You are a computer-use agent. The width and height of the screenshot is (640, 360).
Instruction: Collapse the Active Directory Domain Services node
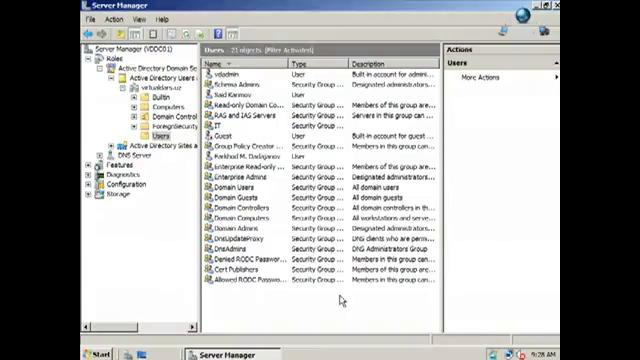tap(100, 68)
